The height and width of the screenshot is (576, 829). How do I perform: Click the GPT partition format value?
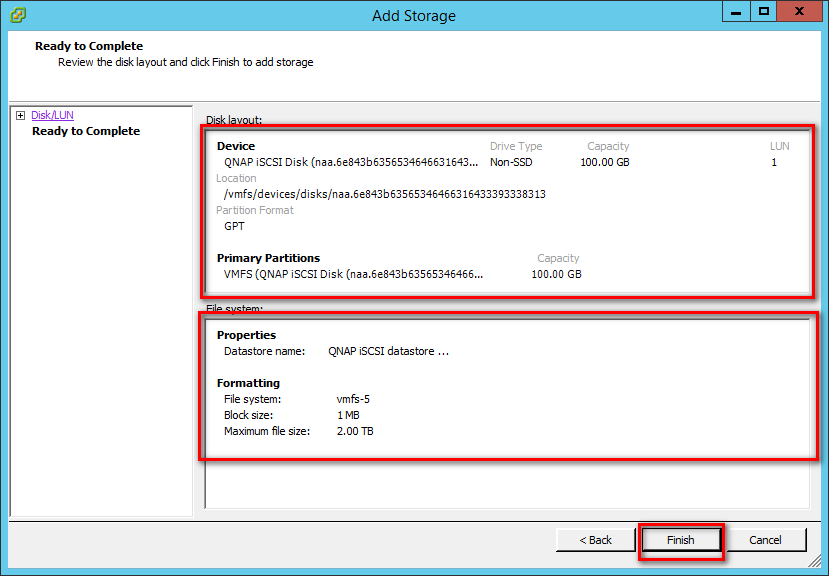point(234,226)
